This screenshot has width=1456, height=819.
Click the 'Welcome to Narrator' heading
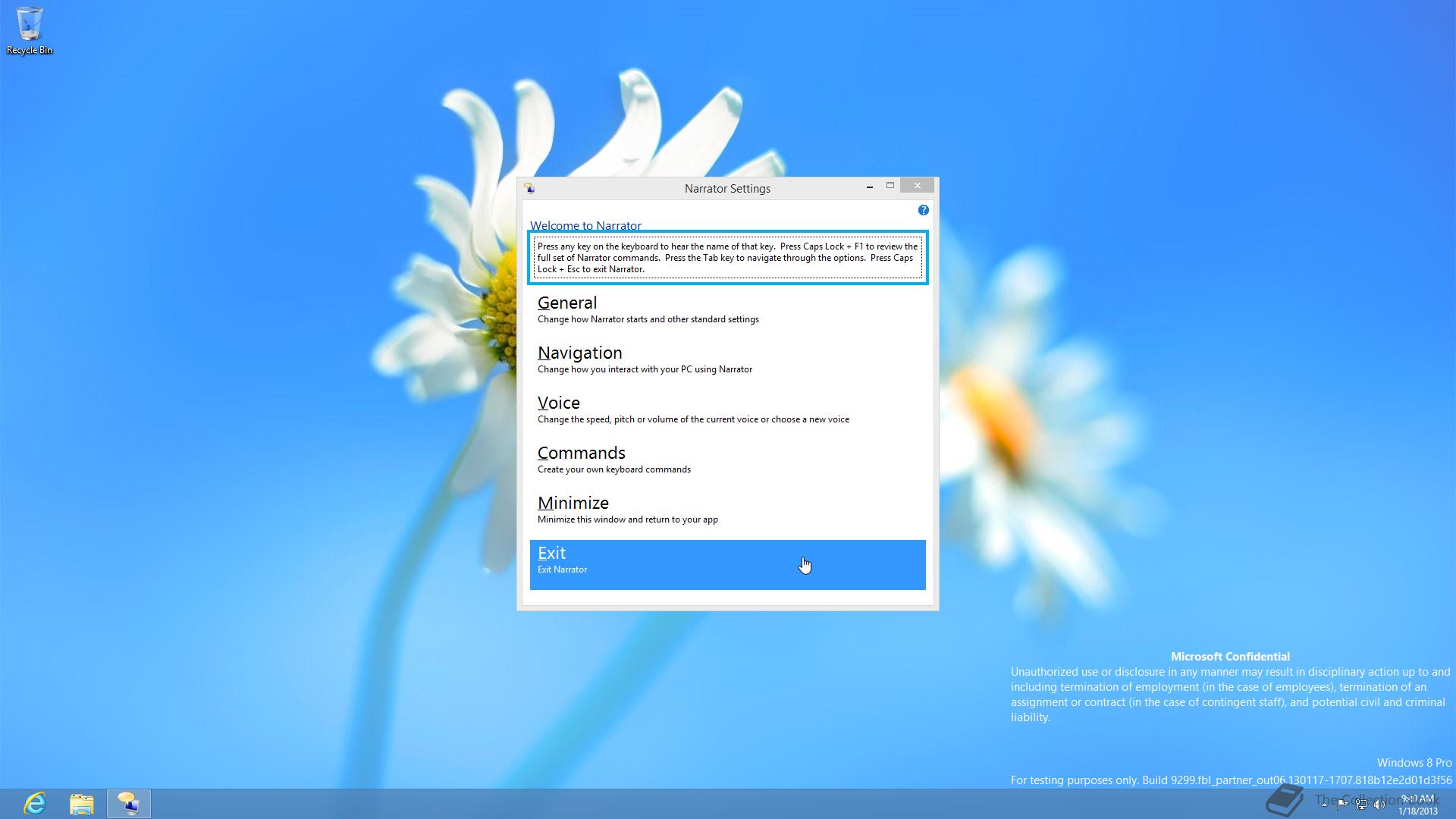[585, 225]
